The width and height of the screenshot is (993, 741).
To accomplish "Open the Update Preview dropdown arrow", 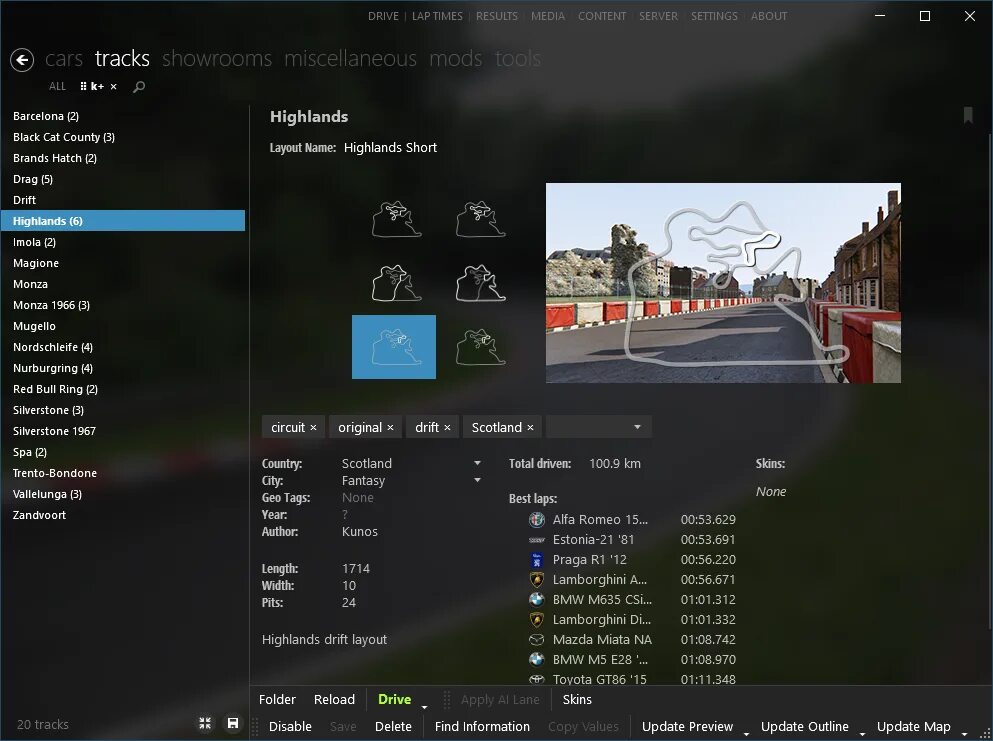I will [747, 733].
